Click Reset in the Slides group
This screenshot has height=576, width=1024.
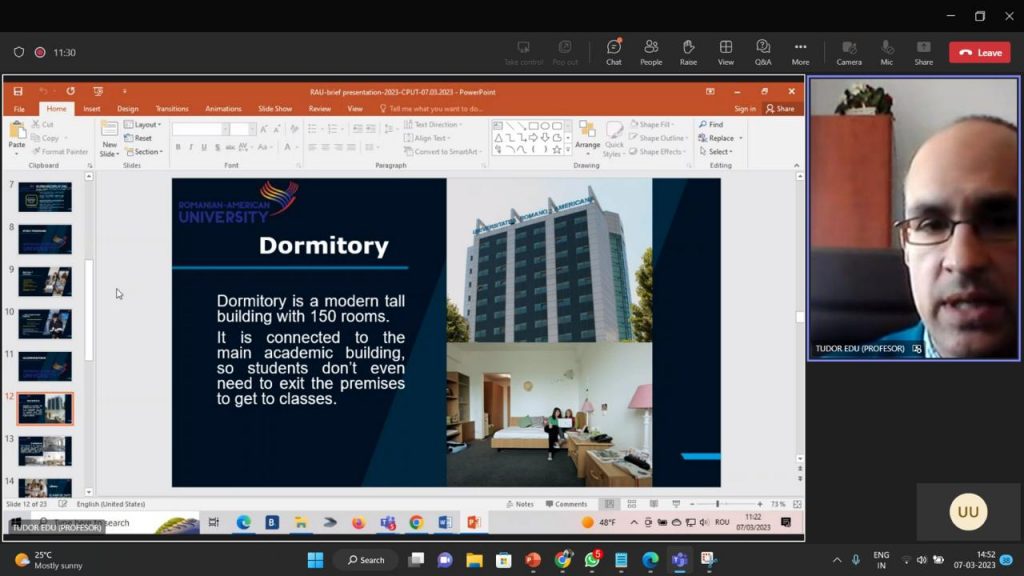138,138
